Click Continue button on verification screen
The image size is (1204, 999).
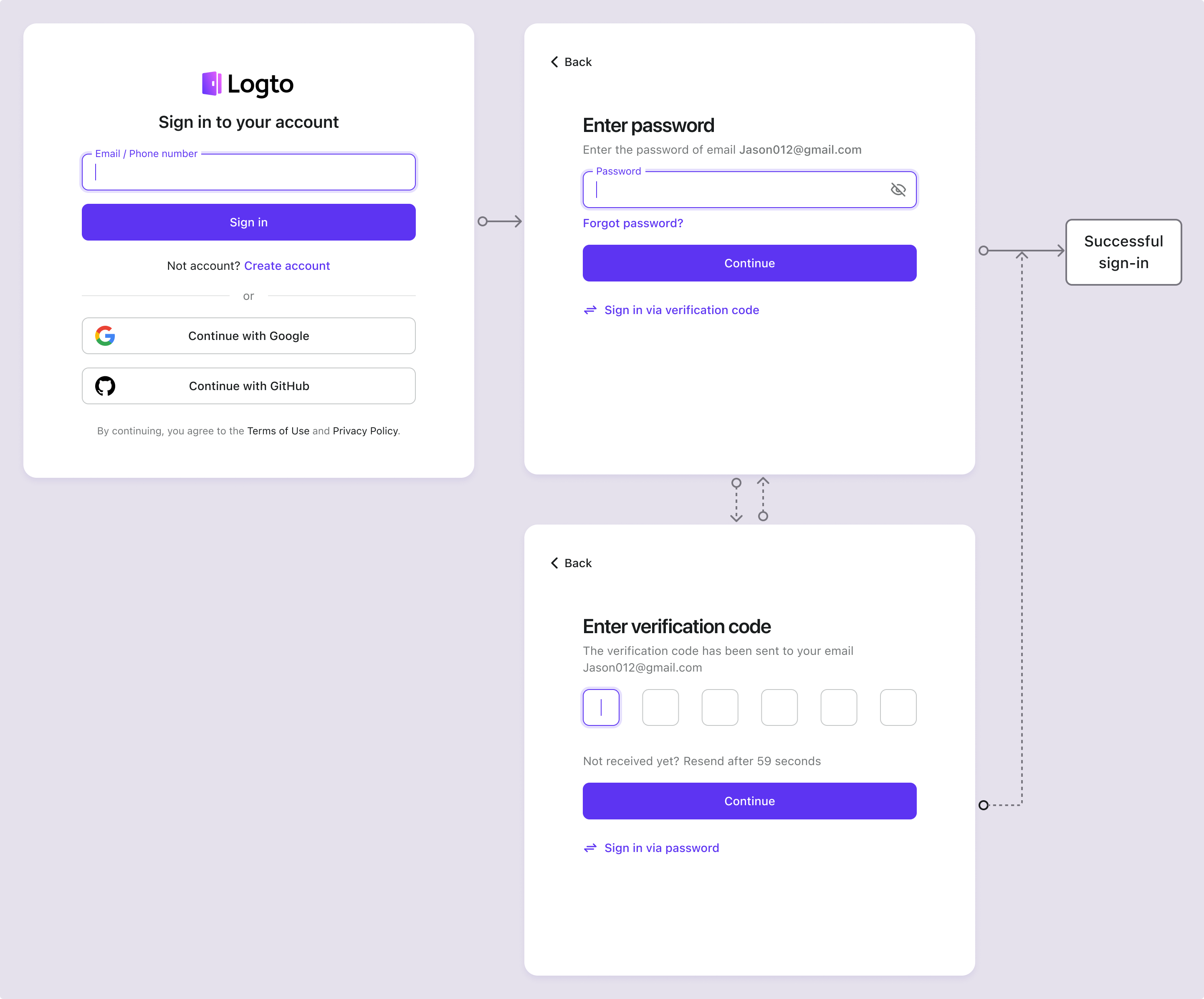(x=749, y=800)
